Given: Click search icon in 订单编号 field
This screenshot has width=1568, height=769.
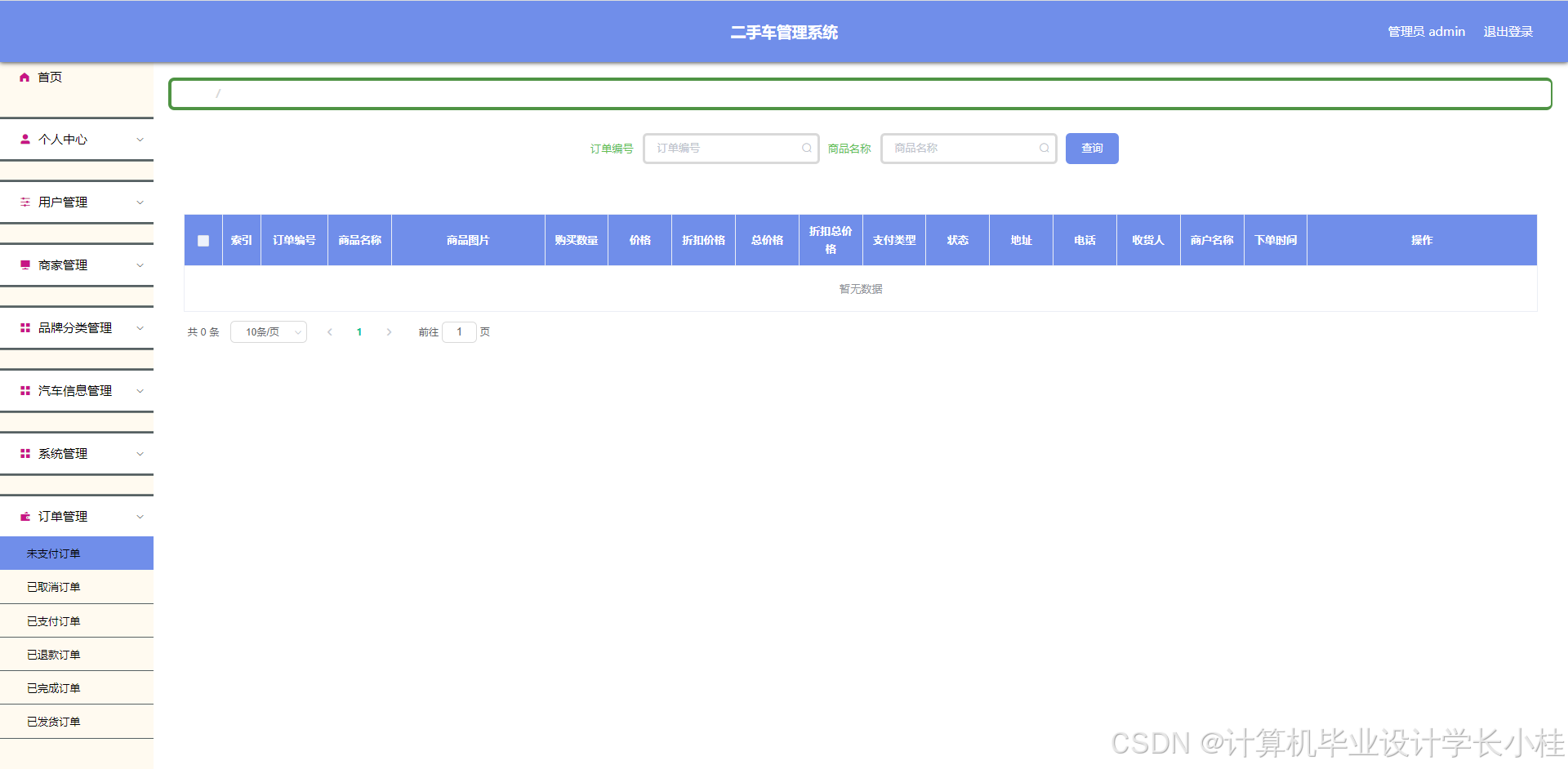Looking at the screenshot, I should tap(806, 149).
